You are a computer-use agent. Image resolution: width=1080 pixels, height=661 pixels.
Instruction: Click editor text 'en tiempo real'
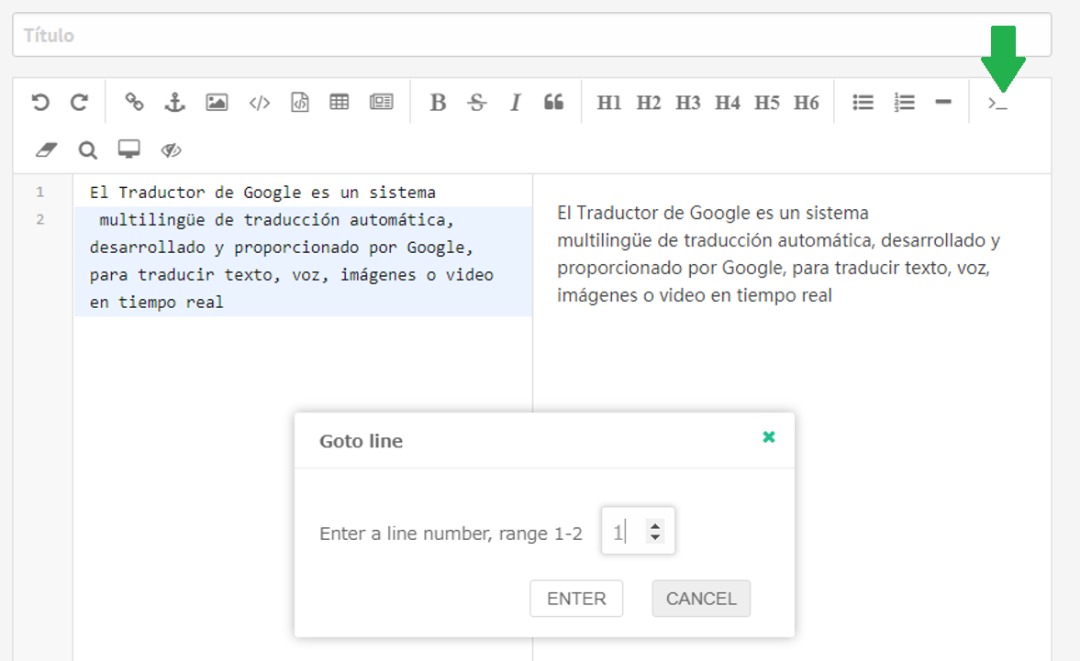click(x=156, y=302)
